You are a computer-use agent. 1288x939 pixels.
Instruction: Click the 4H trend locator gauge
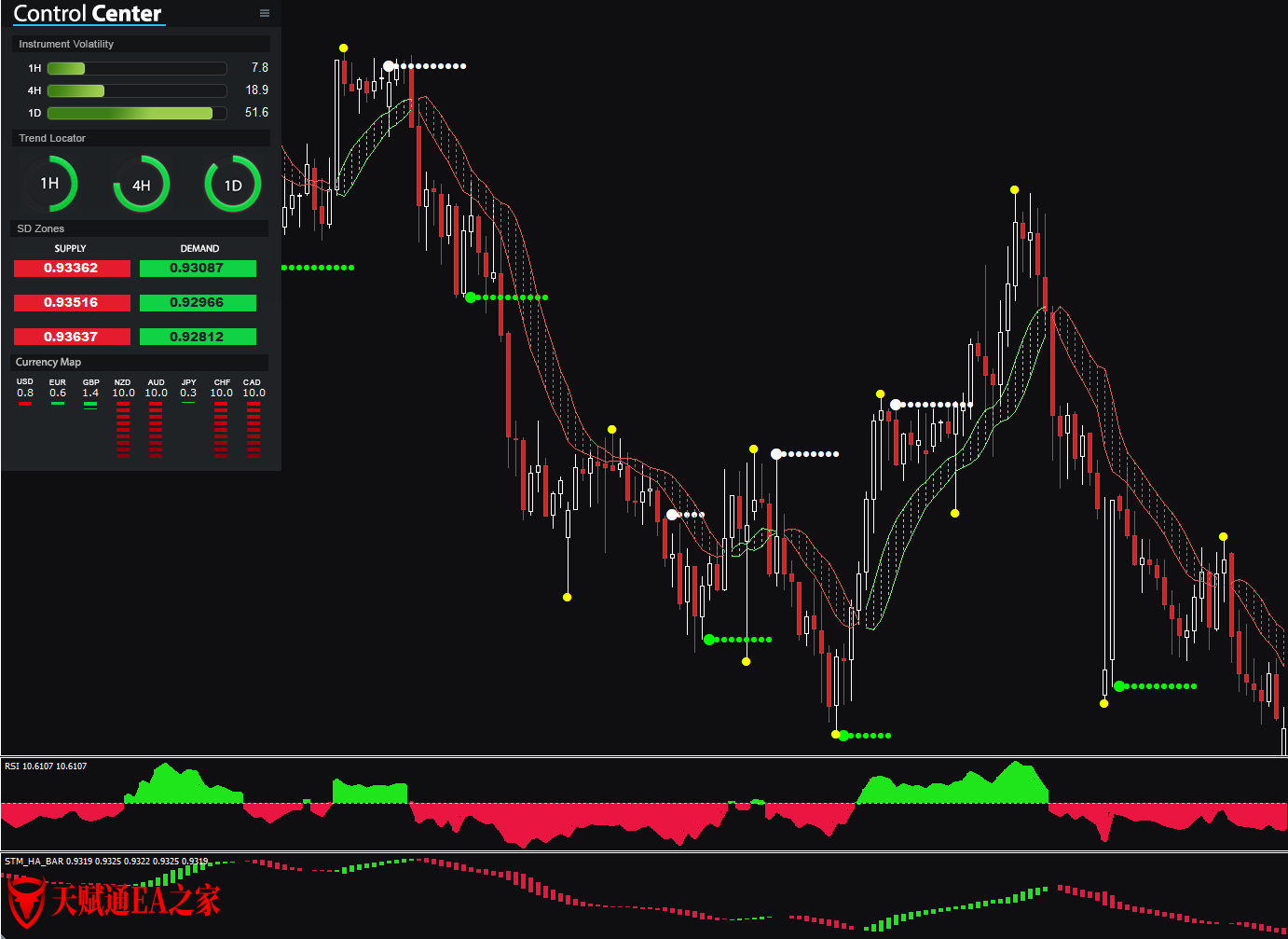coord(142,185)
